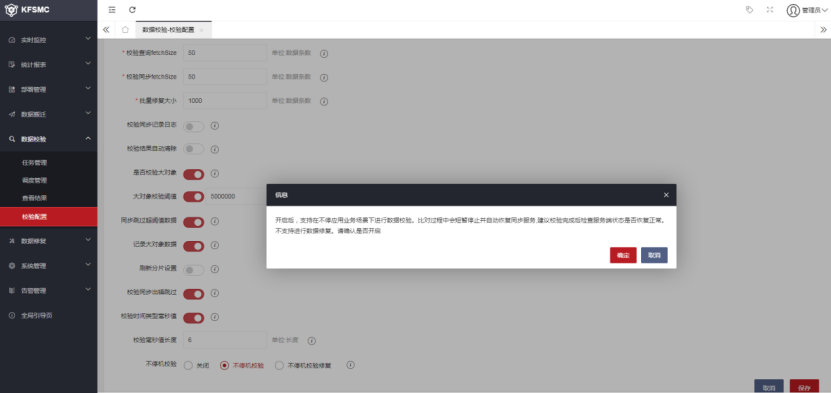Toggle the 校验同步记录日志 switch
Image resolution: width=831 pixels, height=393 pixels.
pos(193,126)
